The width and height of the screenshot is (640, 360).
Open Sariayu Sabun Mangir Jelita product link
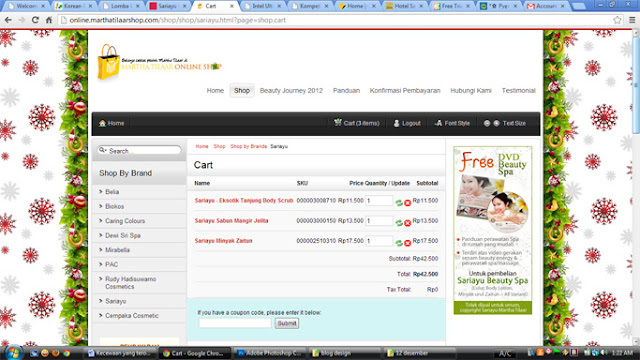pyautogui.click(x=231, y=221)
